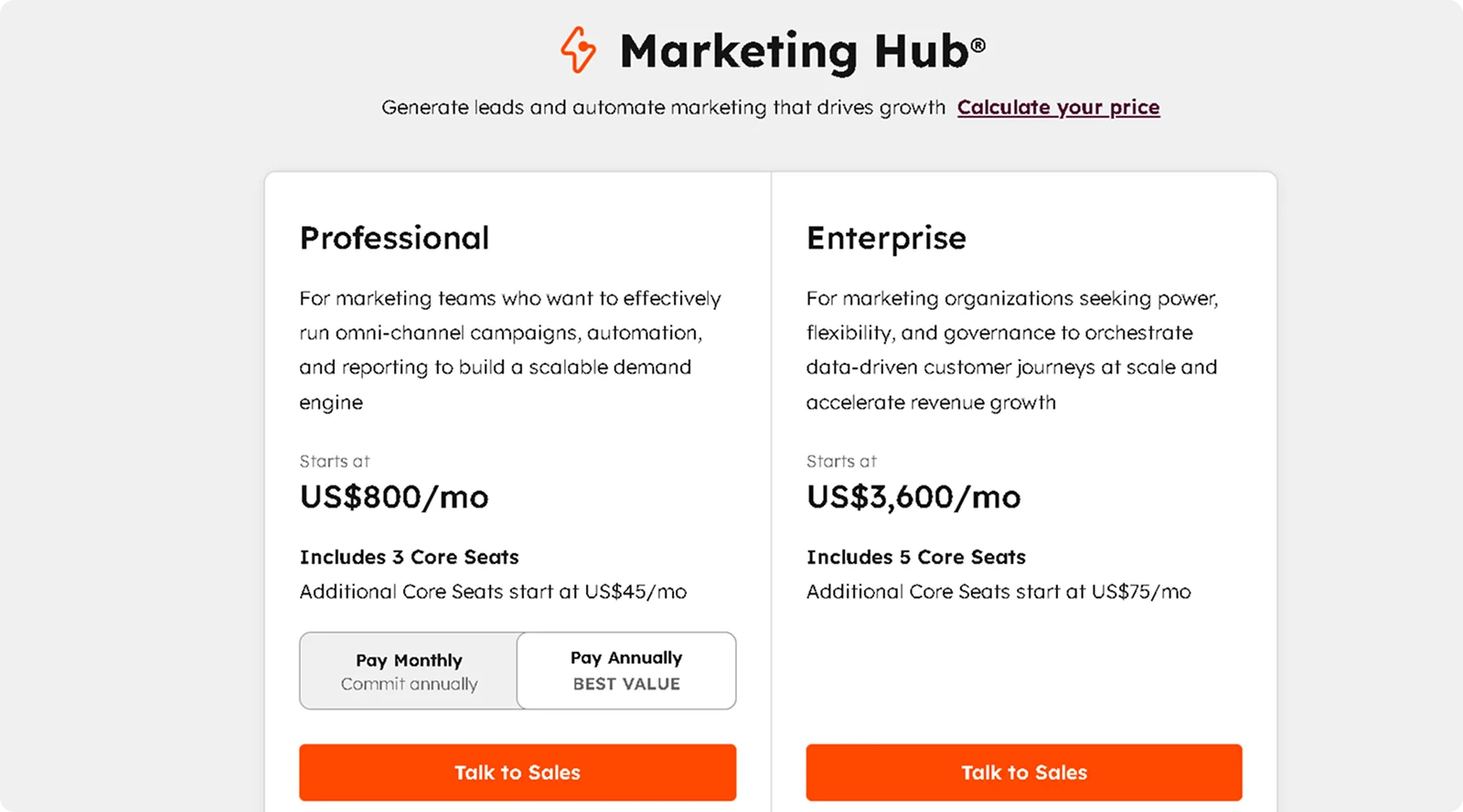Click the Additional Core Seats US$75/mo line
Viewport: 1463px width, 812px height.
coord(998,592)
